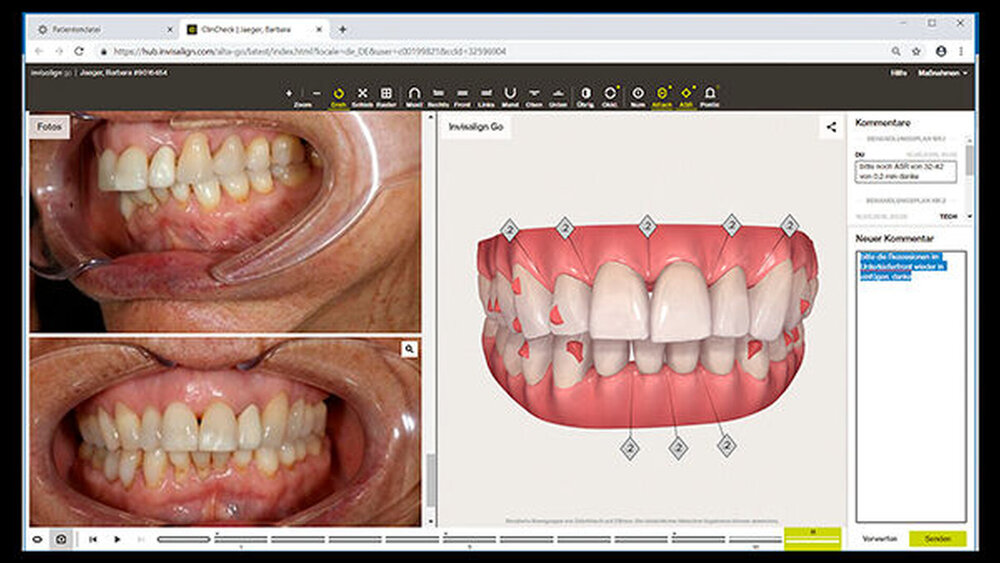The height and width of the screenshot is (563, 1000).
Task: Open the Hilfe menu
Action: (897, 73)
